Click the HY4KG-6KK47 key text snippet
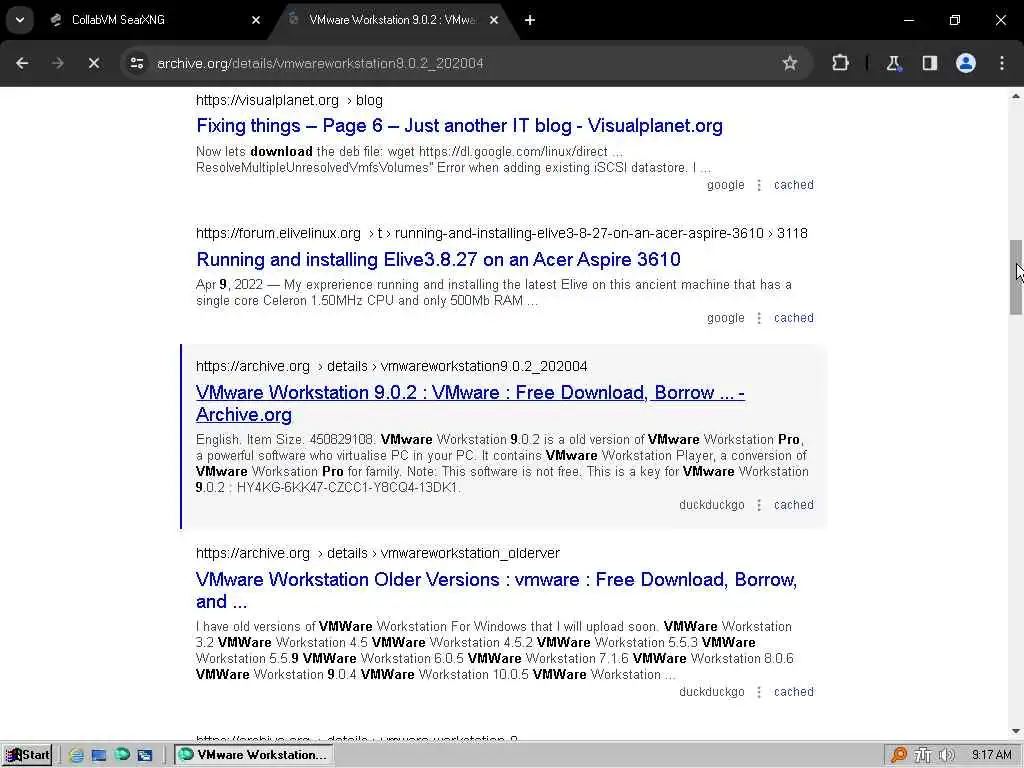 coord(348,488)
